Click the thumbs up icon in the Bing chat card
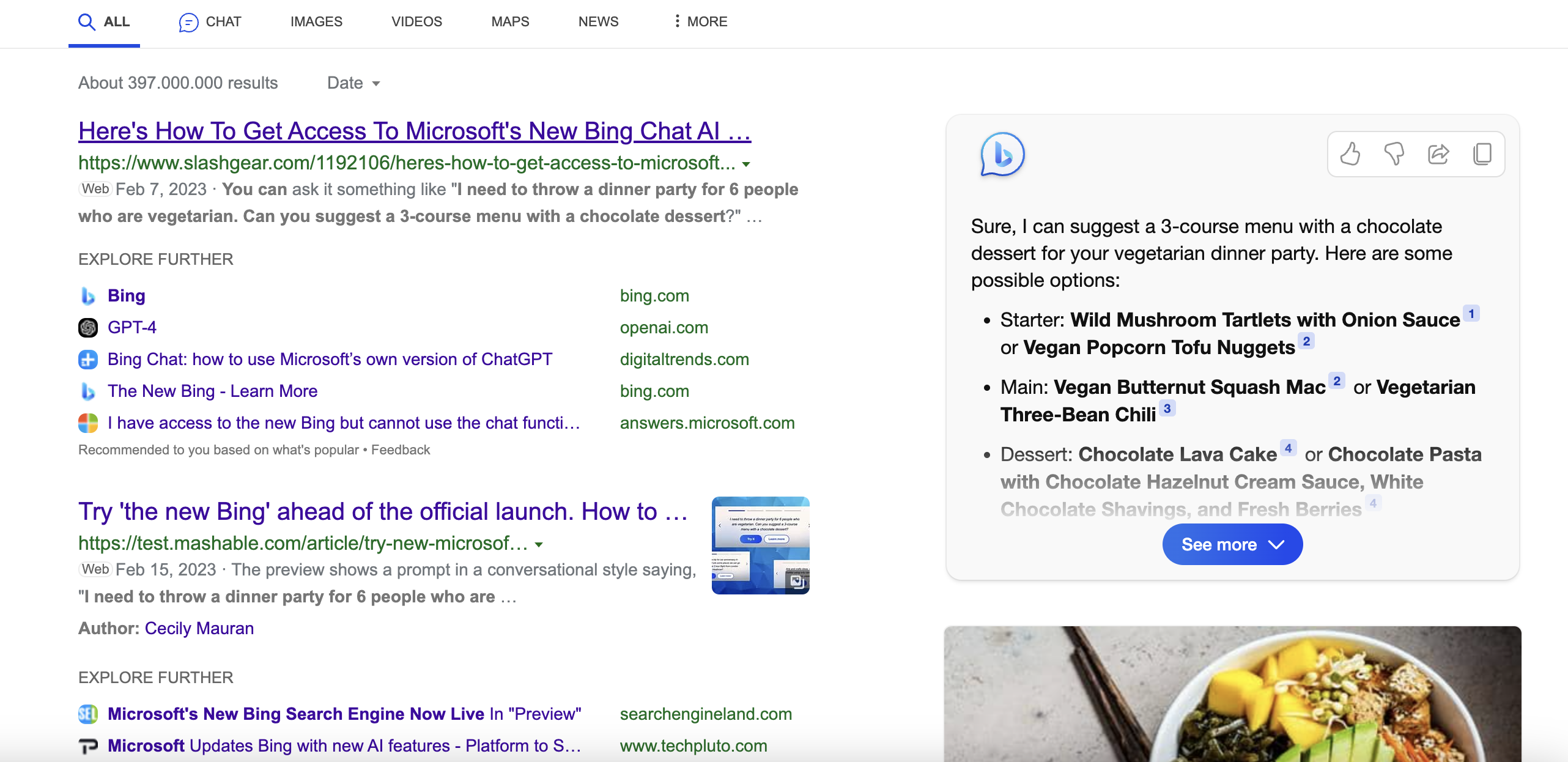The width and height of the screenshot is (1568, 762). point(1350,154)
